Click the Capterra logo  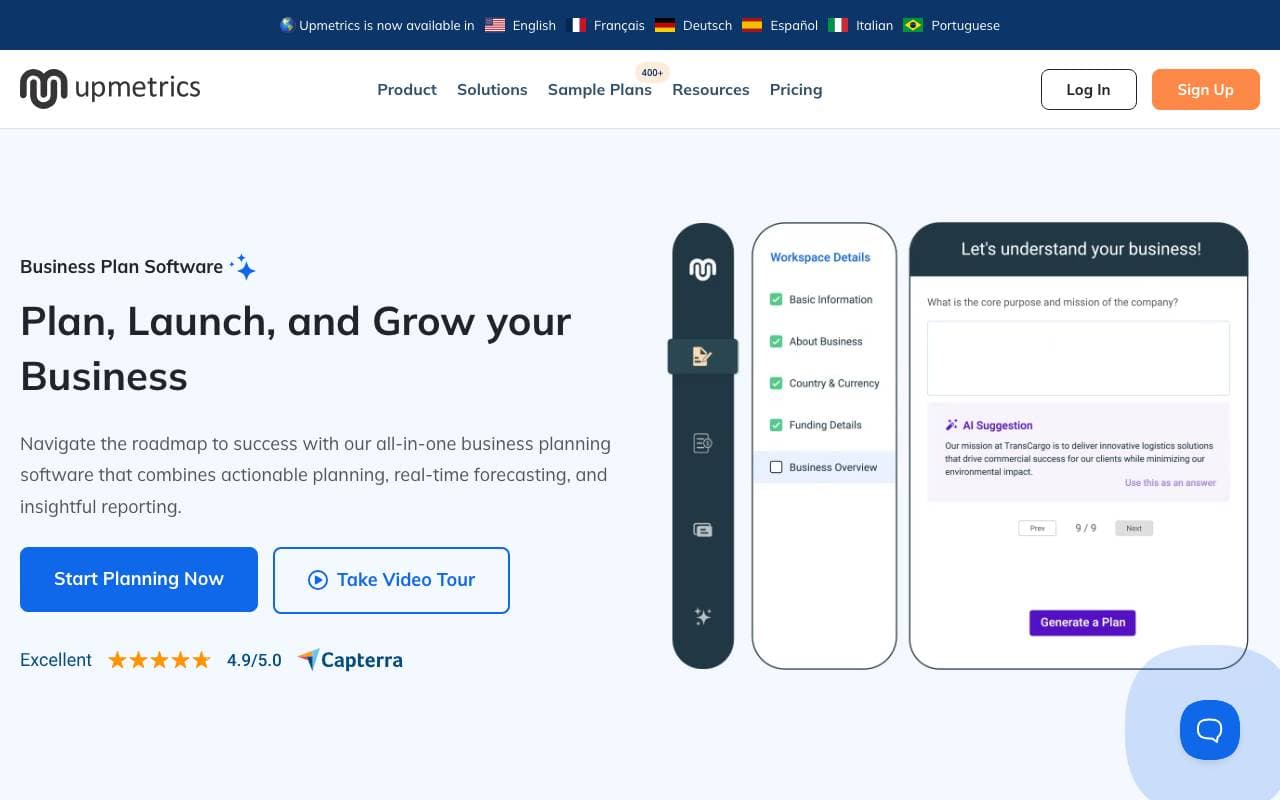(x=350, y=660)
